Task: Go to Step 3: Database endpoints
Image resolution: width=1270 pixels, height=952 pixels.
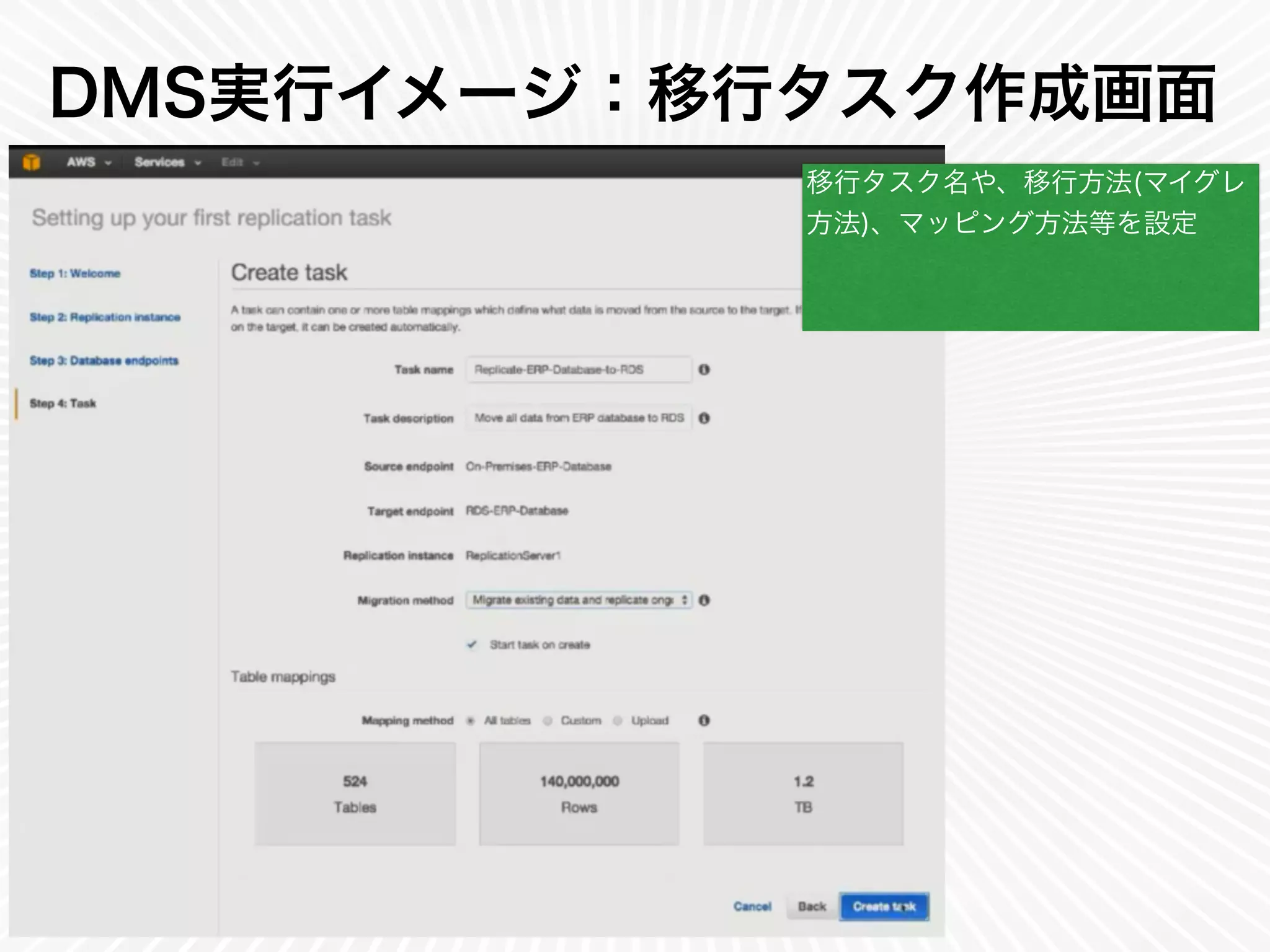Action: pyautogui.click(x=104, y=361)
